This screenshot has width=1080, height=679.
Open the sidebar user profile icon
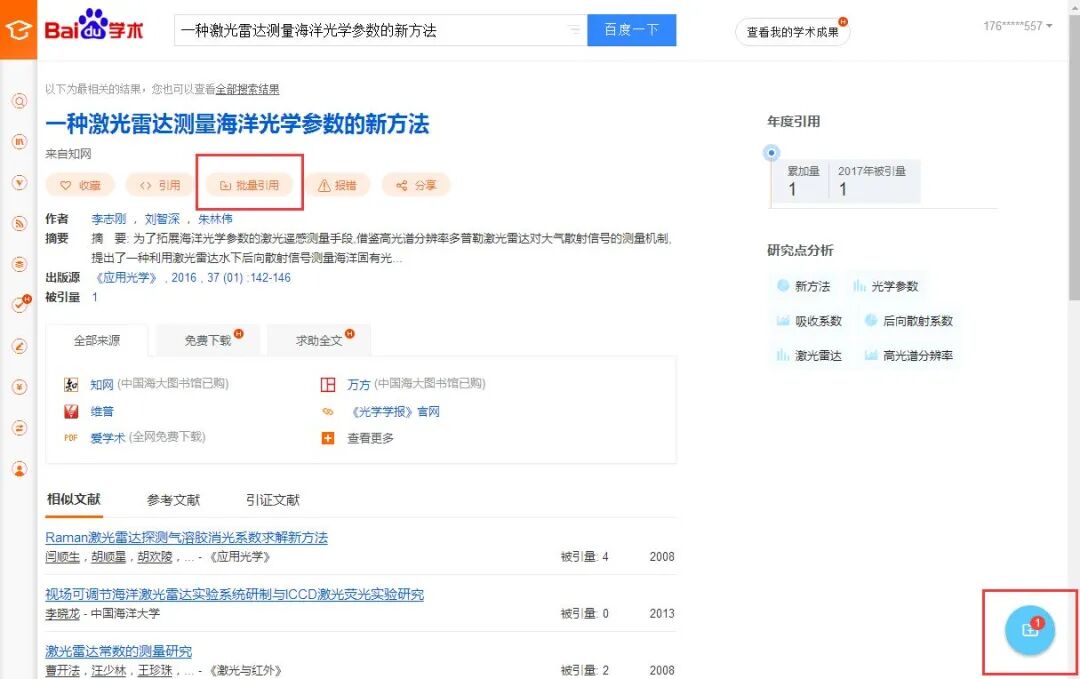(19, 469)
